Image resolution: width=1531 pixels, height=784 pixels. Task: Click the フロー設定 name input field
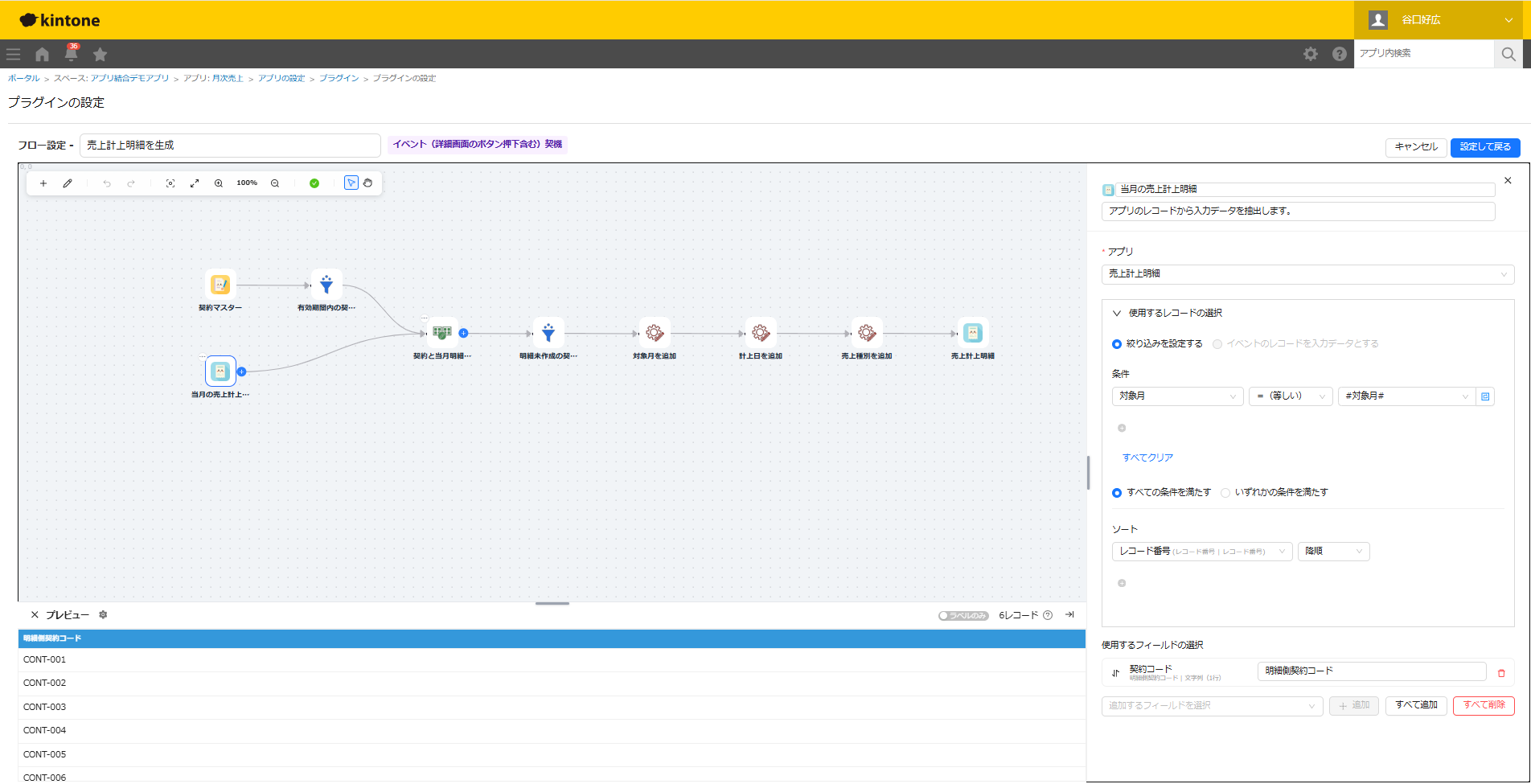click(x=230, y=146)
